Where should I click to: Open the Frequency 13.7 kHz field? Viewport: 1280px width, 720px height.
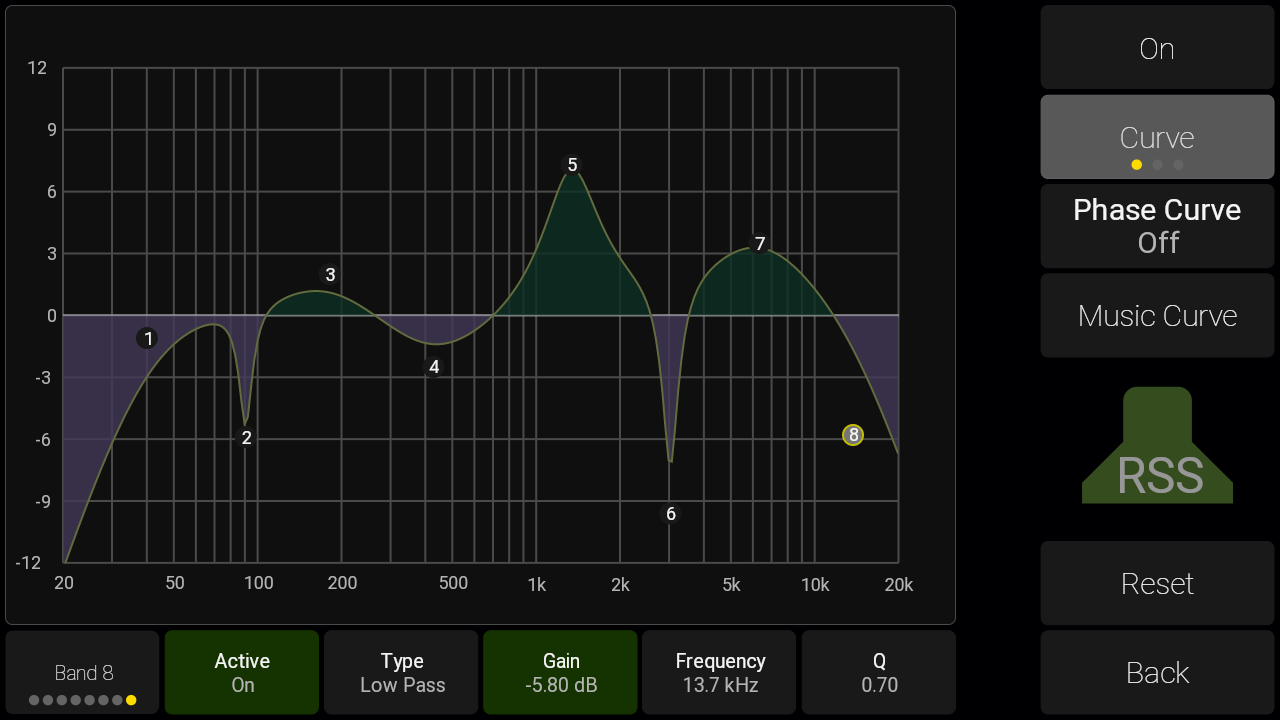pyautogui.click(x=719, y=672)
